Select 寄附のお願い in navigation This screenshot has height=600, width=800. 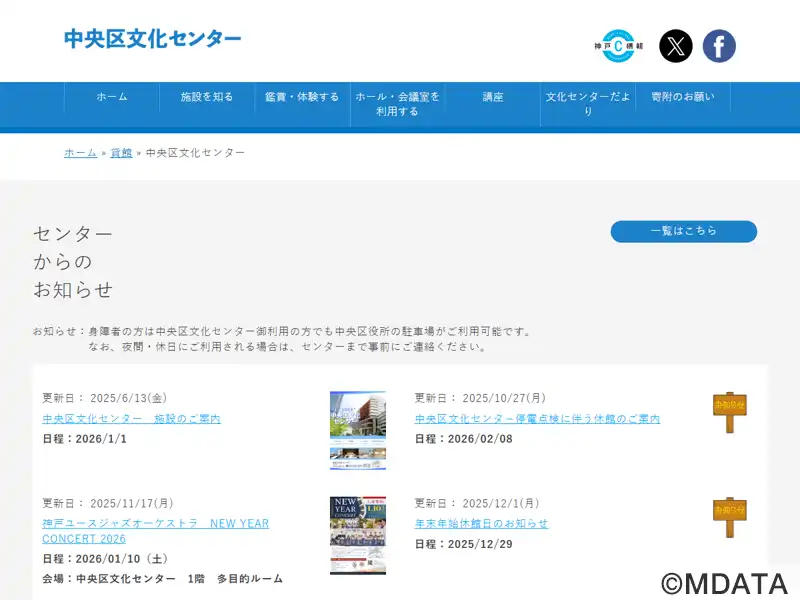[x=683, y=97]
